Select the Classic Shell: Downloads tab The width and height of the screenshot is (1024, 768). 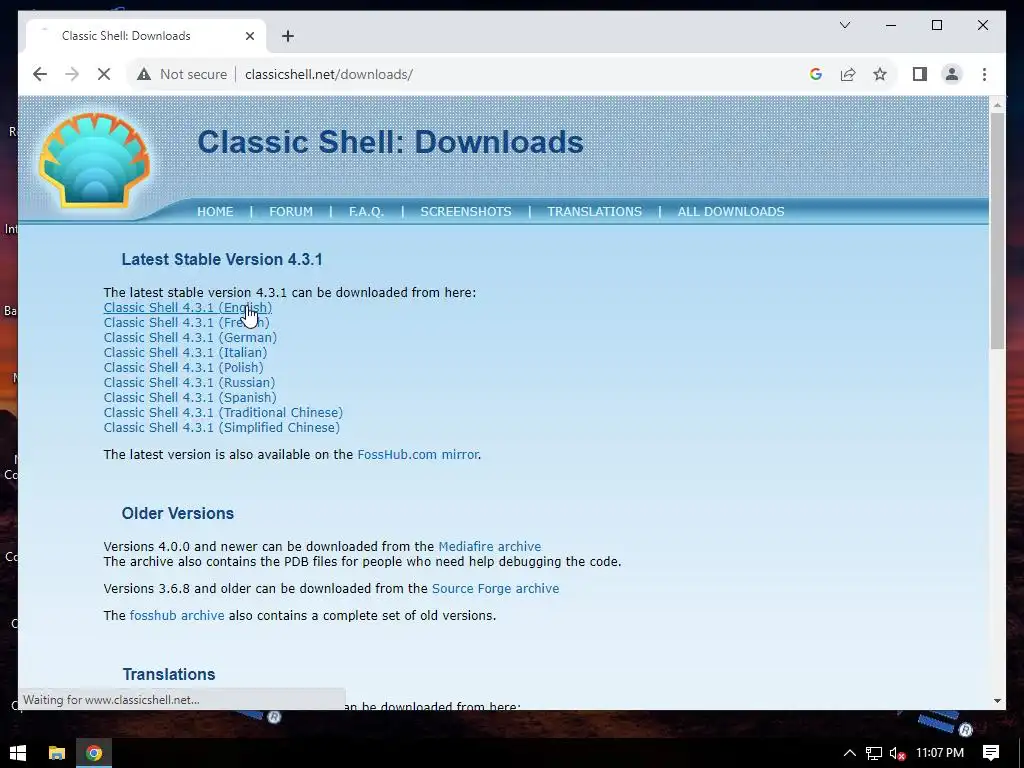pos(146,36)
